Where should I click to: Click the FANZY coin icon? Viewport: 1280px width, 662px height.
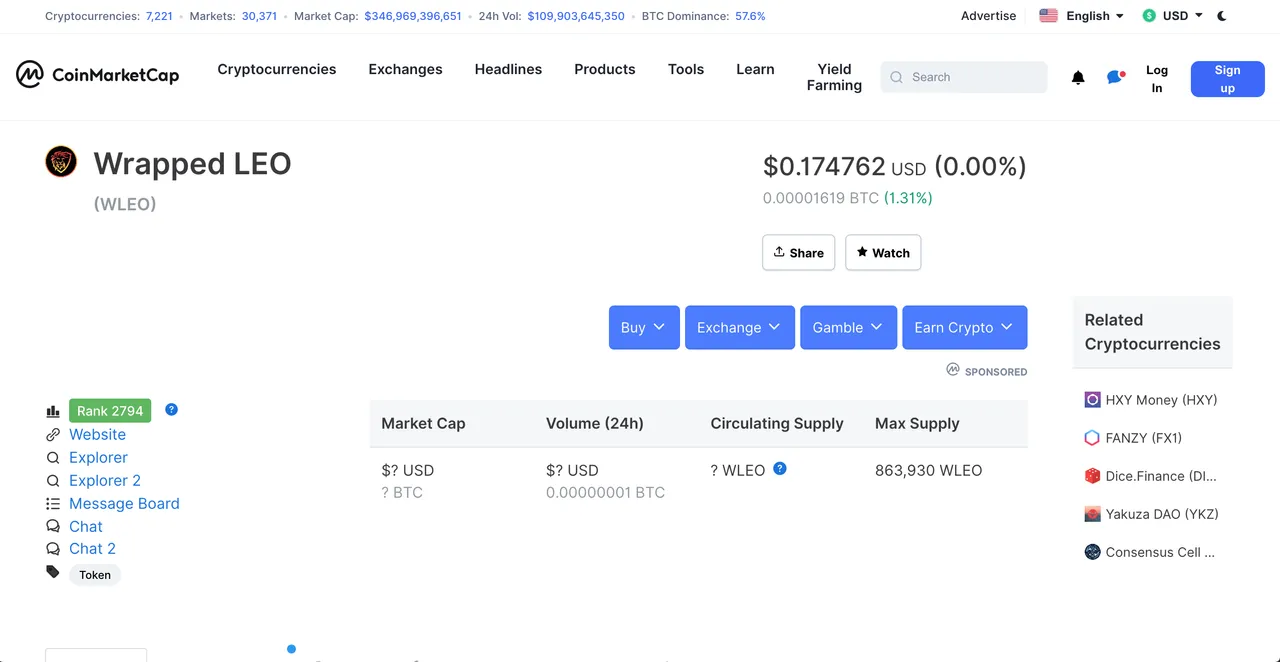(1092, 438)
